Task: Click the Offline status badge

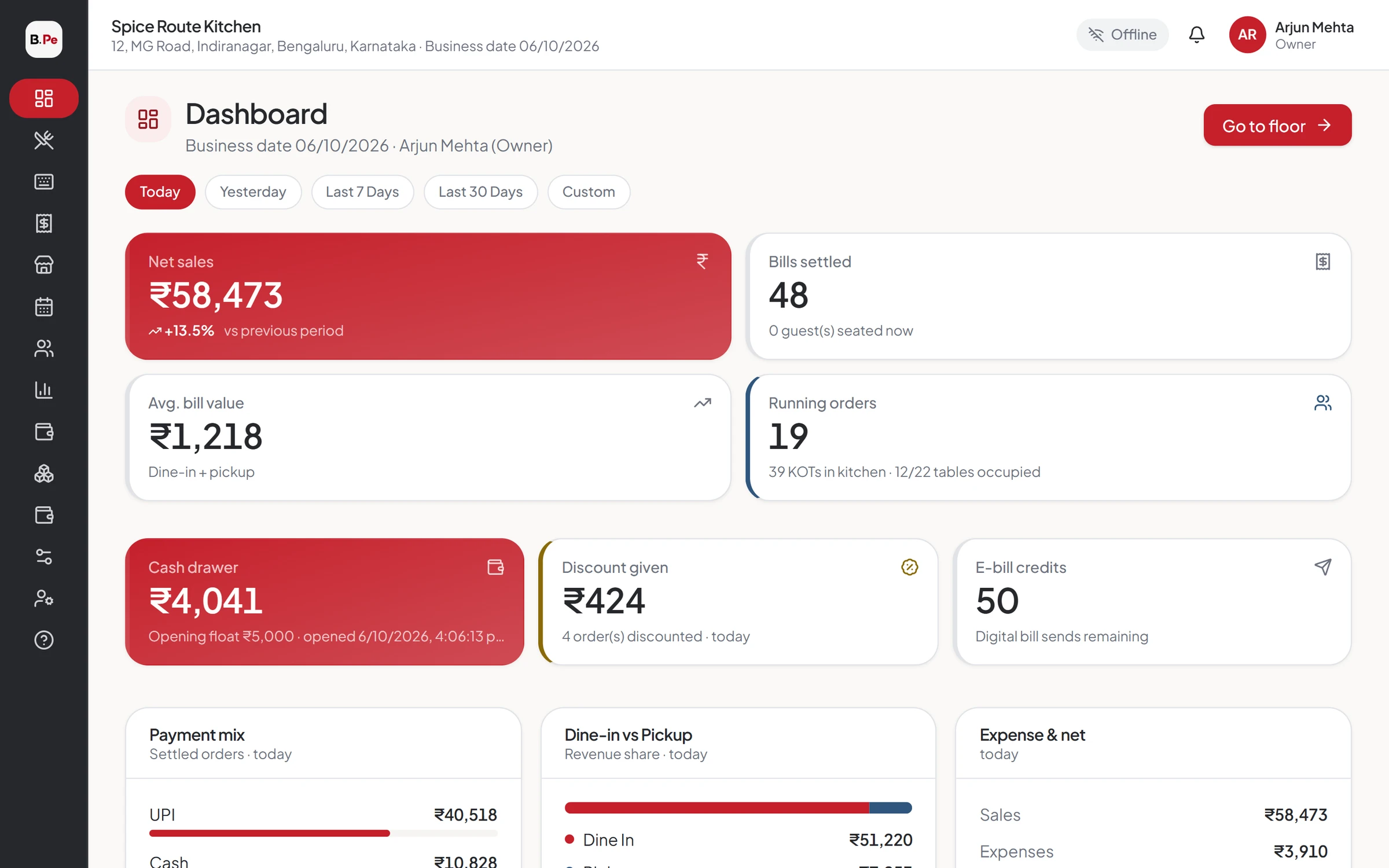Action: click(x=1122, y=35)
